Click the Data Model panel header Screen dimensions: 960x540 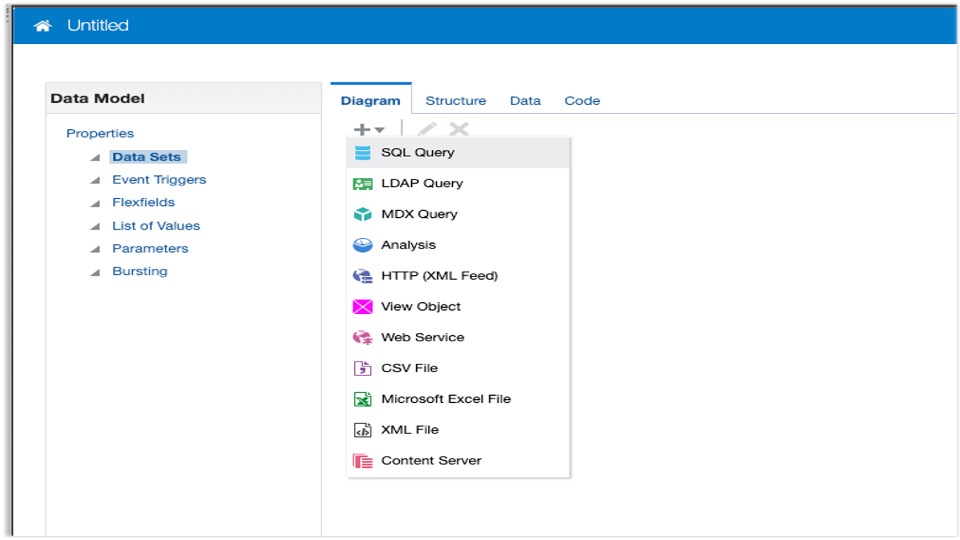[x=184, y=99]
